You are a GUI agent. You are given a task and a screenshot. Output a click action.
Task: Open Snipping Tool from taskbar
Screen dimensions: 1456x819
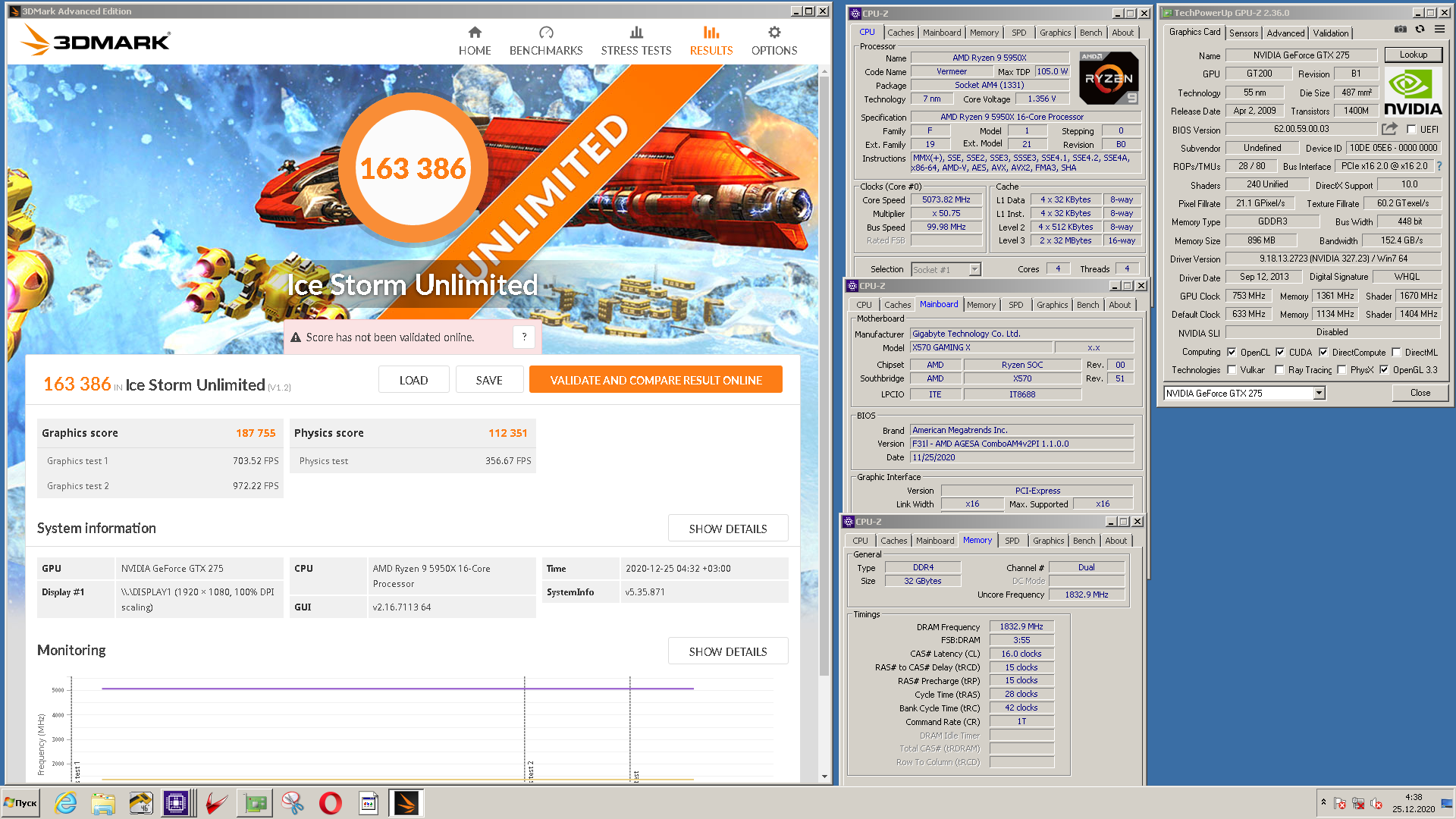point(293,803)
